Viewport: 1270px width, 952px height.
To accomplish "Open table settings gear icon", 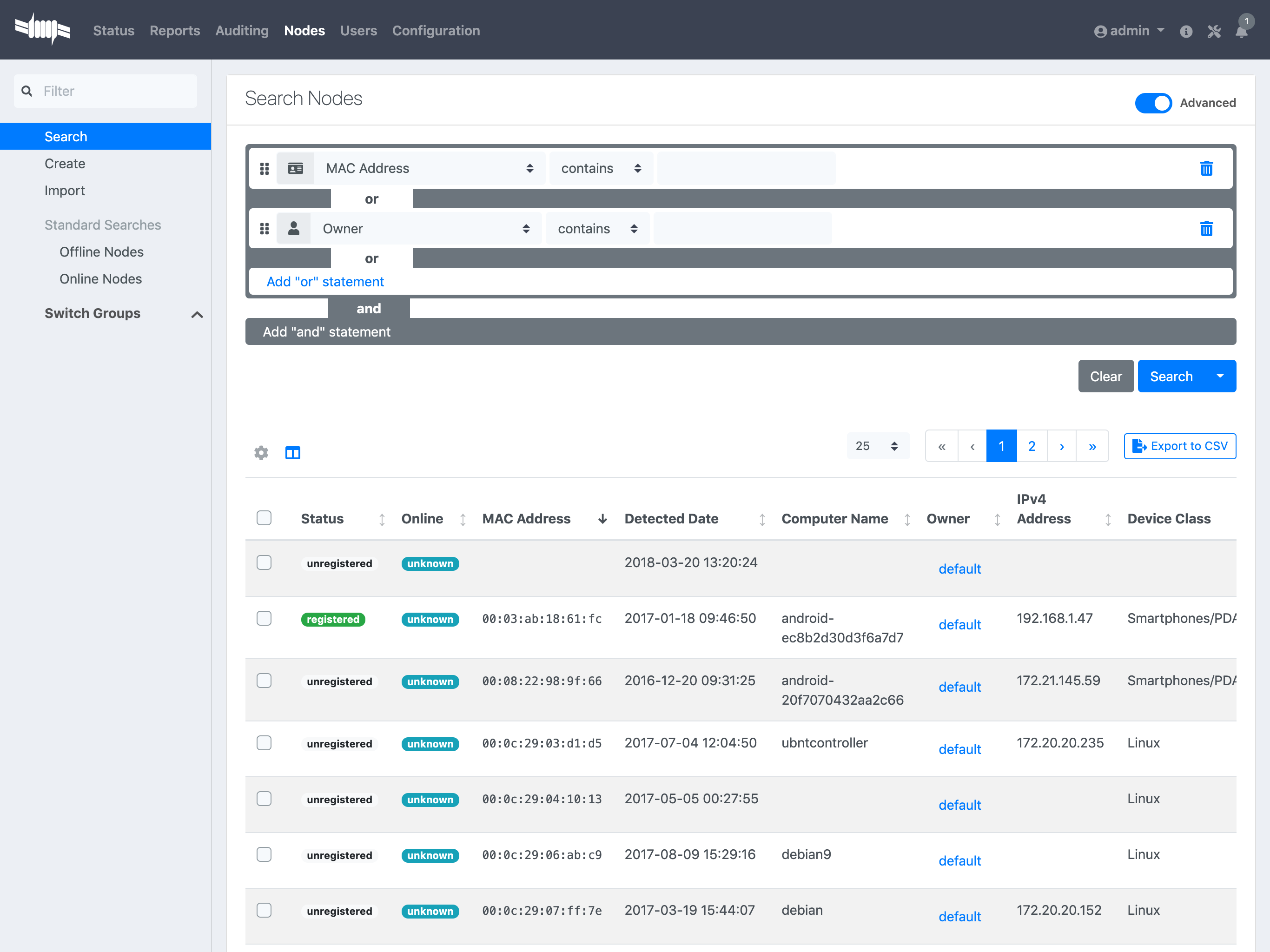I will click(261, 453).
